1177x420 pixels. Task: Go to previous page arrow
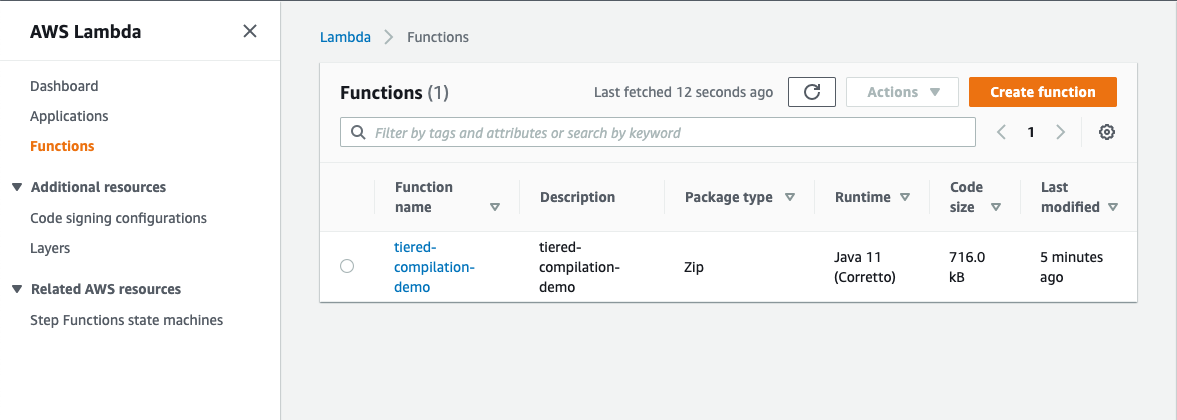[1001, 132]
